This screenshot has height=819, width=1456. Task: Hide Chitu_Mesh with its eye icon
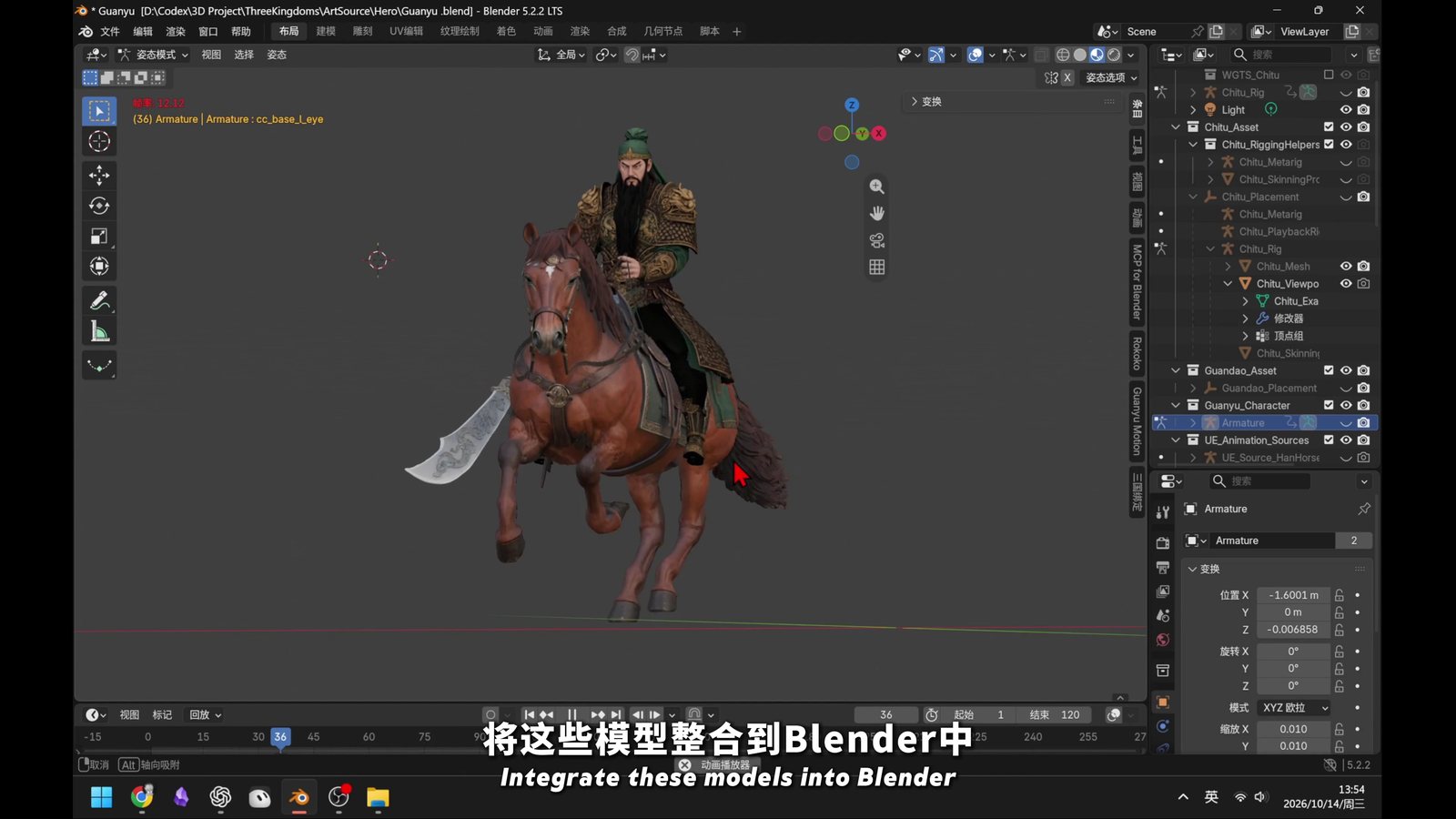tap(1346, 266)
